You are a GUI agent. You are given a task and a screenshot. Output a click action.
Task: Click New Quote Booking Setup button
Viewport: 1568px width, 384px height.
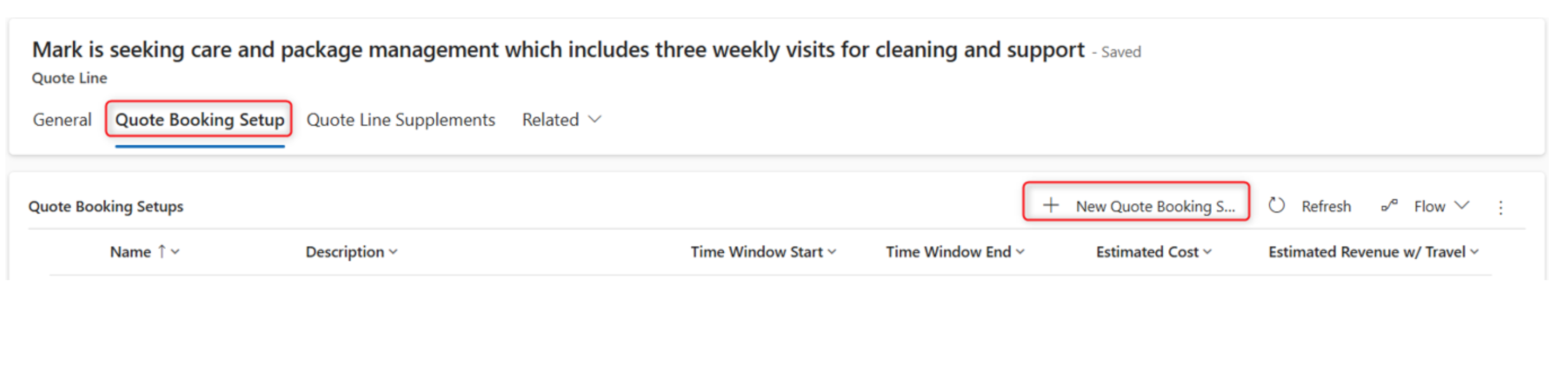pos(1155,207)
